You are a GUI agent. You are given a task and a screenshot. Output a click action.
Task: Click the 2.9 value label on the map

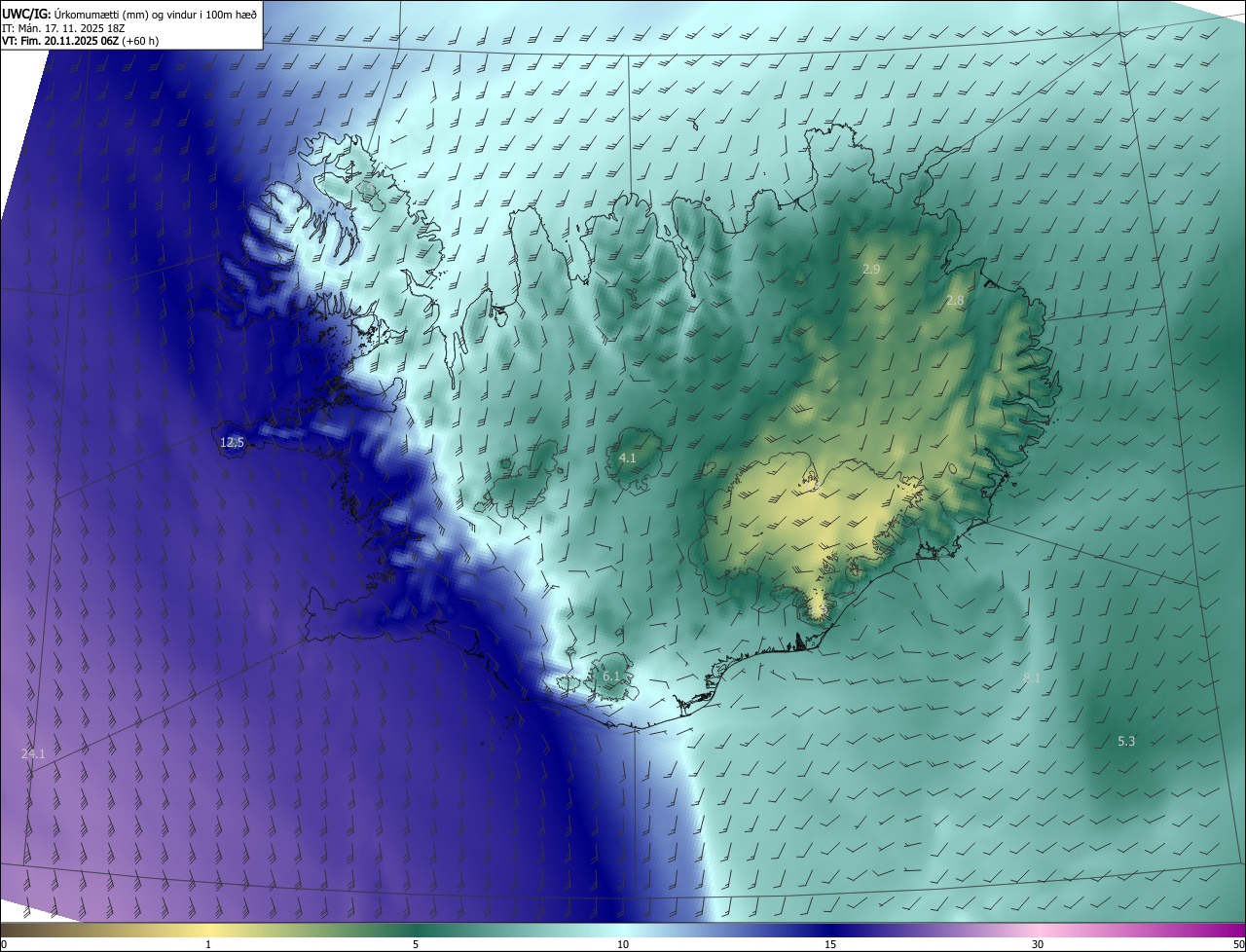pos(871,269)
